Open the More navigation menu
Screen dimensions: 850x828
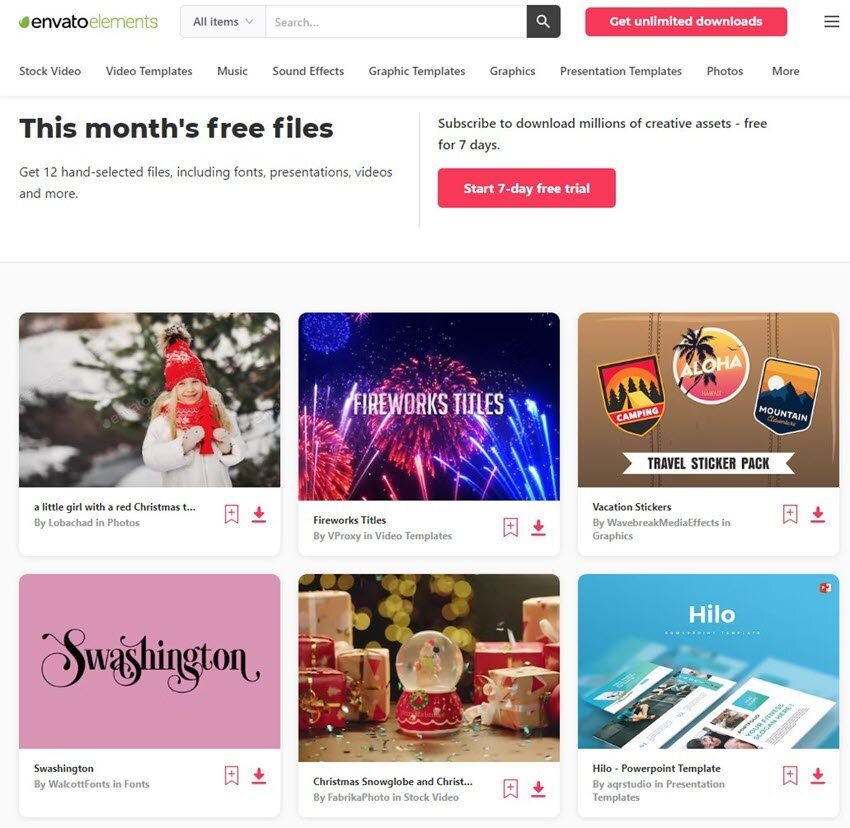click(x=785, y=71)
